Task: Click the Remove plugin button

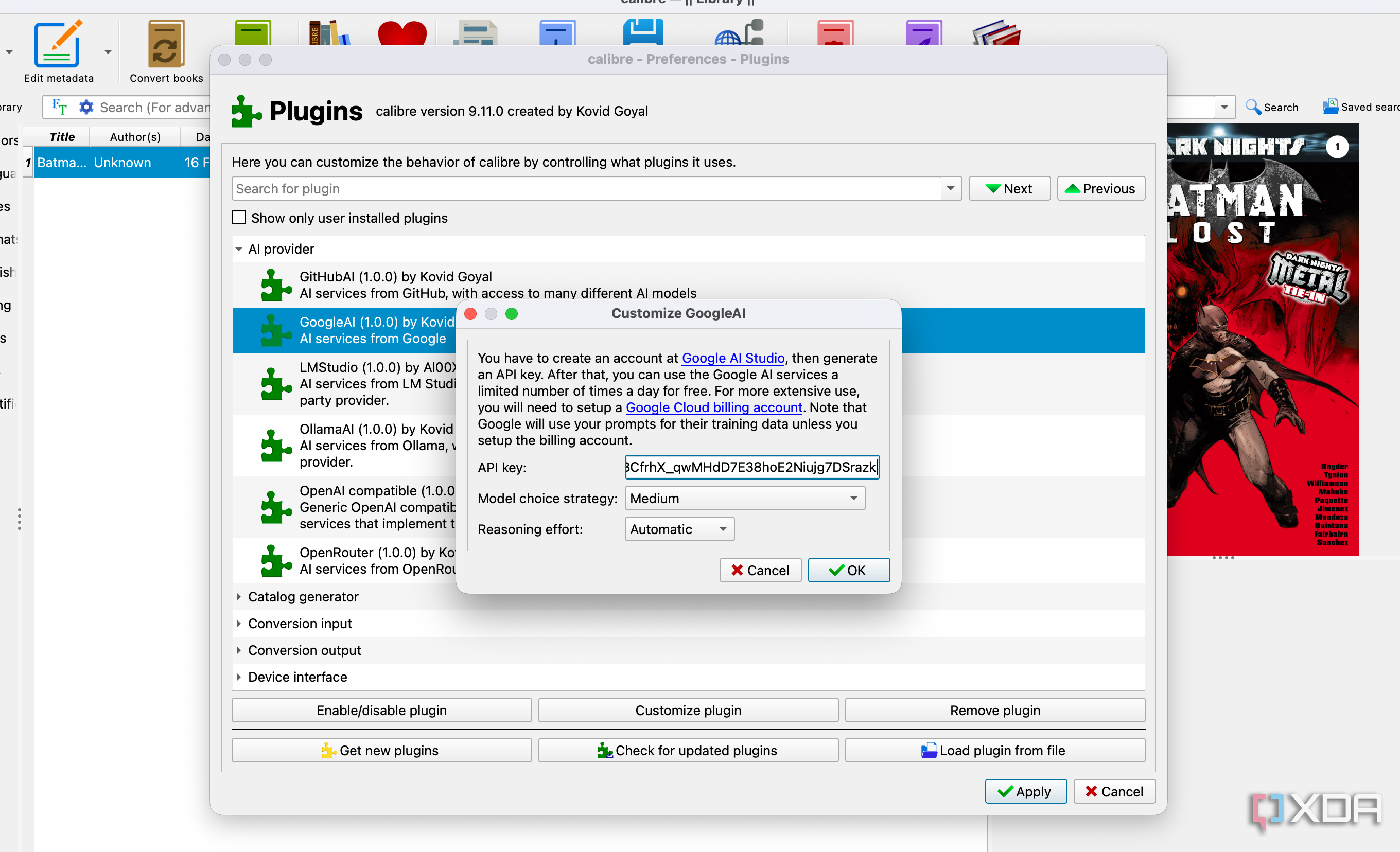Action: (x=994, y=710)
